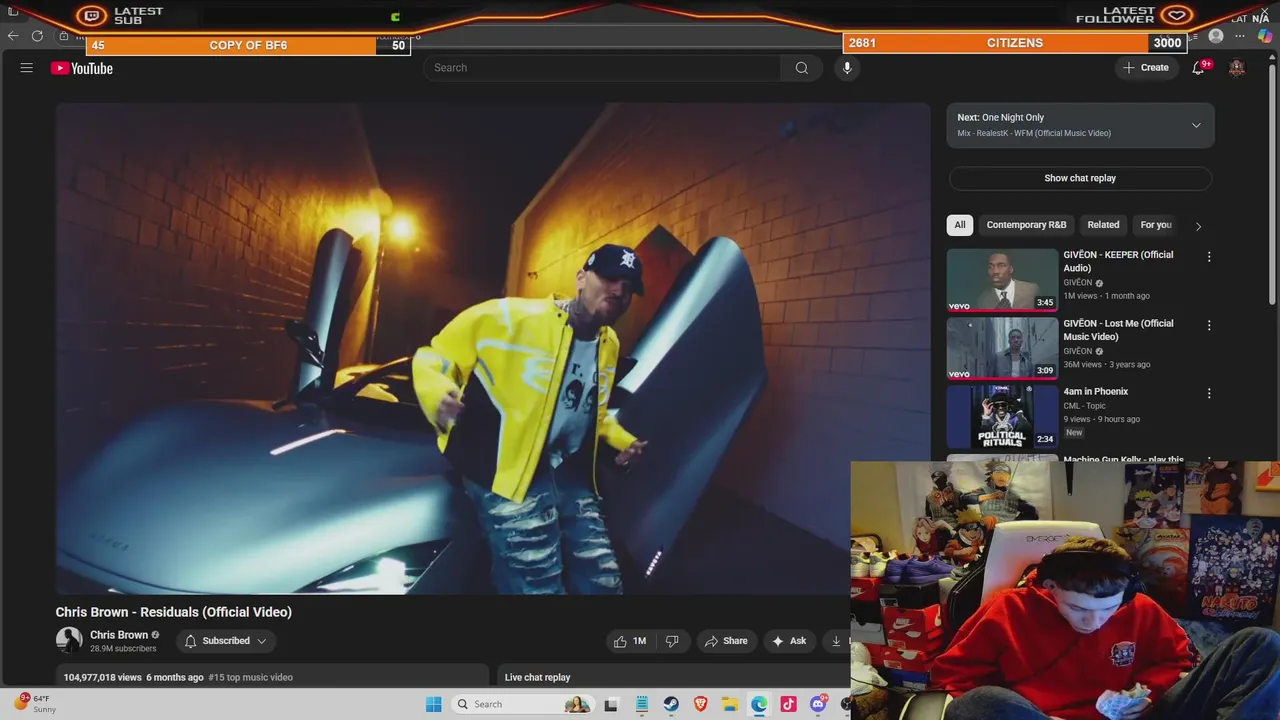Click the browser back arrow
This screenshot has height=720, width=1280.
click(x=13, y=36)
